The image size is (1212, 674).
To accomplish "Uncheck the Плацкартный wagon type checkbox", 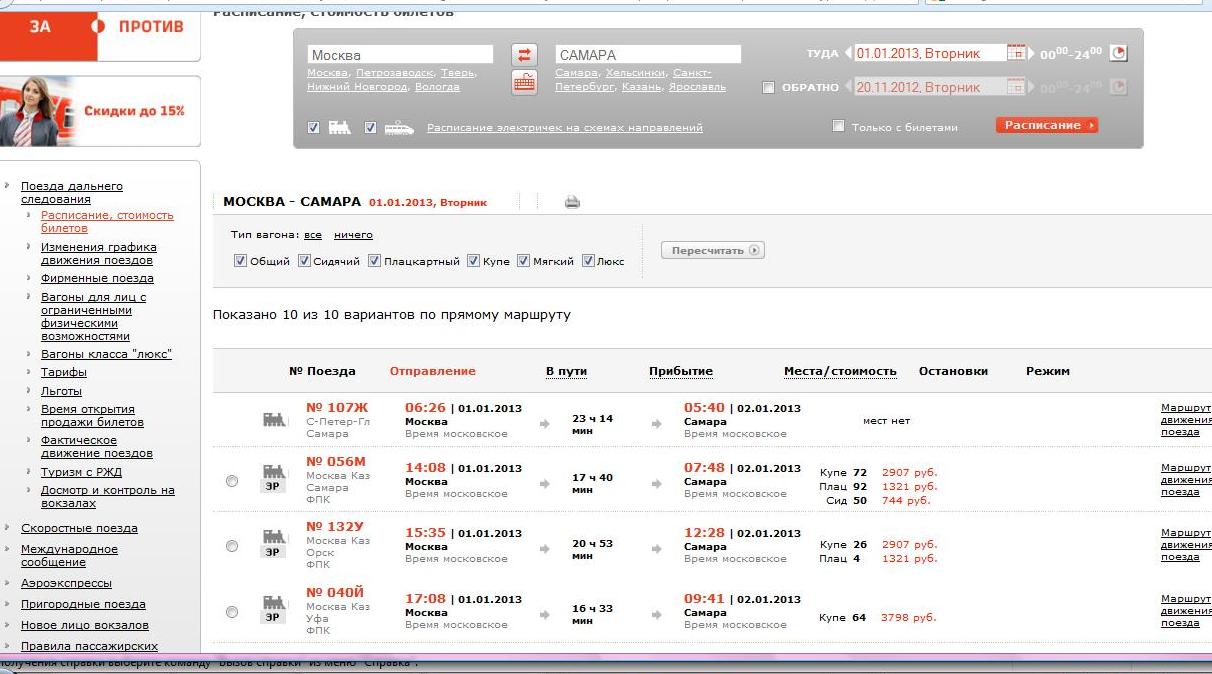I will point(374,261).
